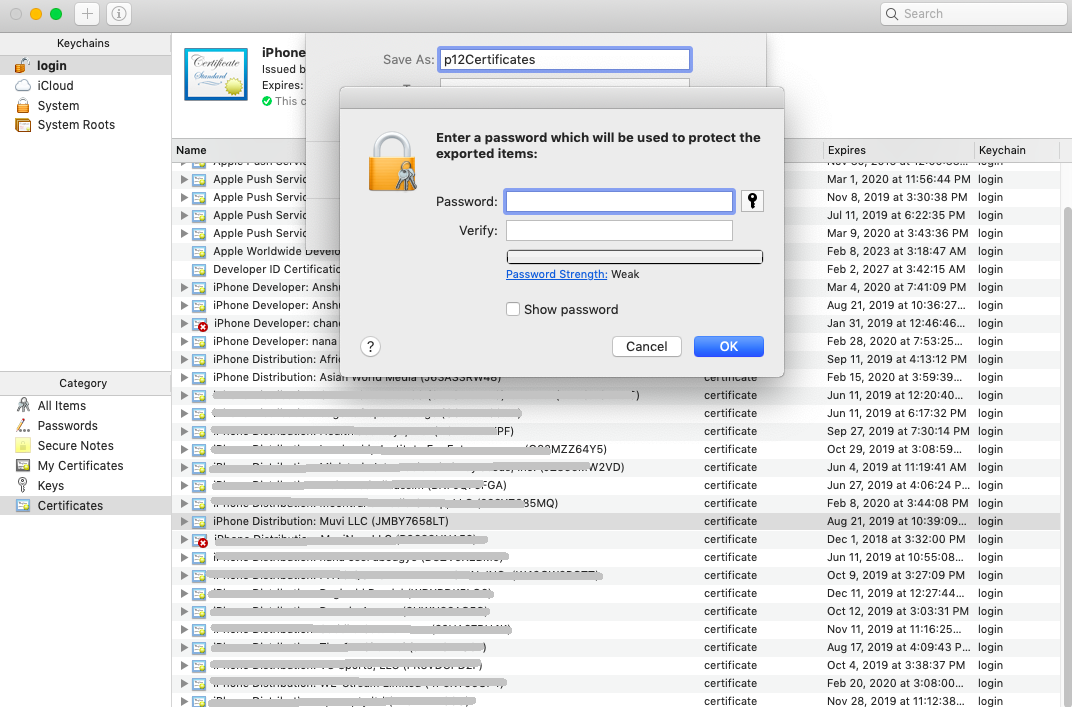This screenshot has width=1072, height=707.
Task: Click the Search field in the toolbar
Action: 974,14
